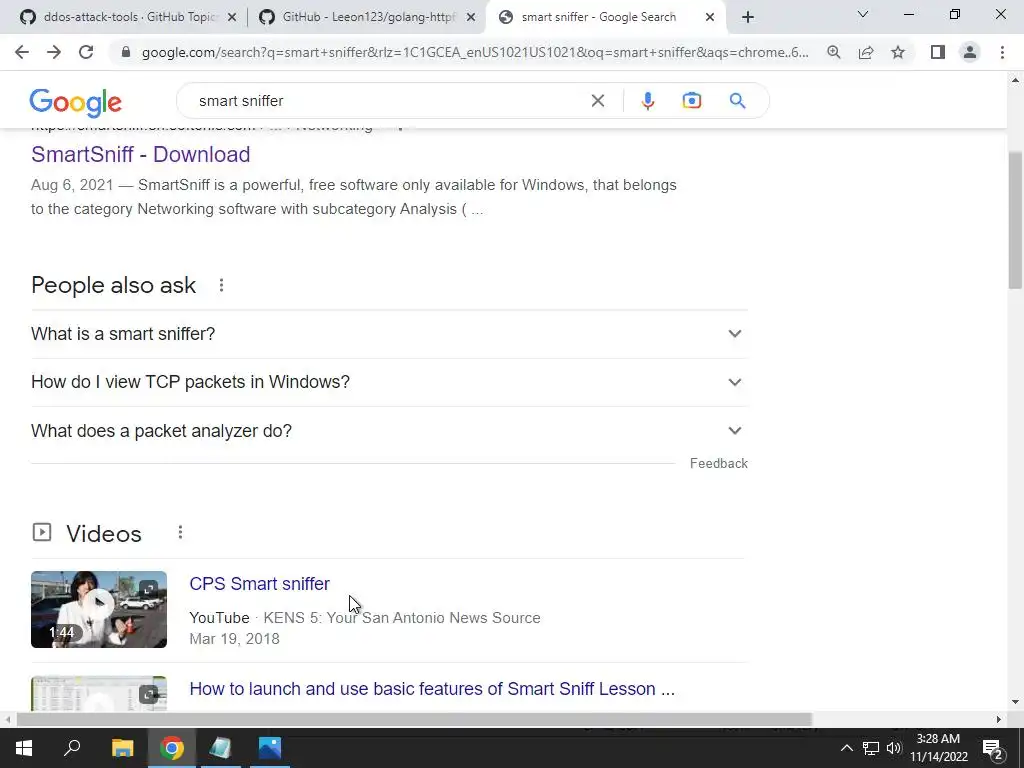Open the taskbar clock and date
This screenshot has height=768, width=1024.
coord(938,748)
